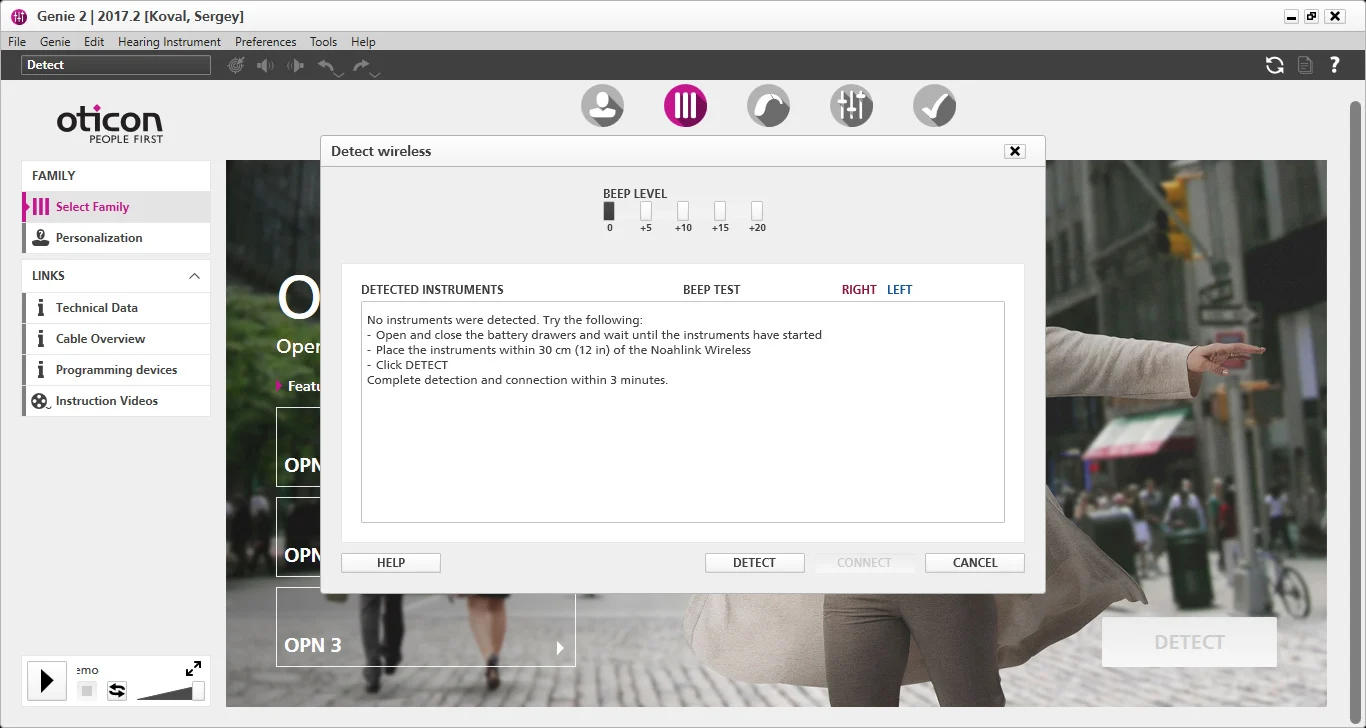The width and height of the screenshot is (1366, 728).
Task: Open the redo history dropdown arrow
Action: coord(373,74)
